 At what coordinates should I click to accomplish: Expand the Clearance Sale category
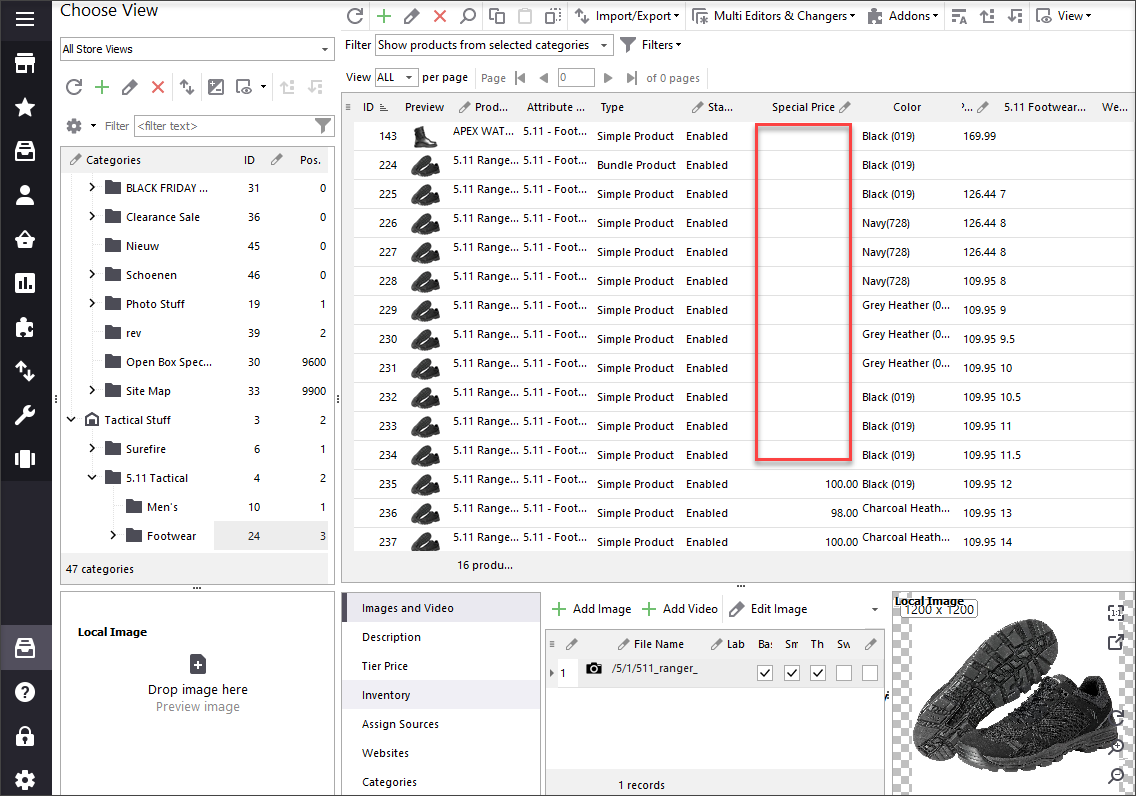92,217
